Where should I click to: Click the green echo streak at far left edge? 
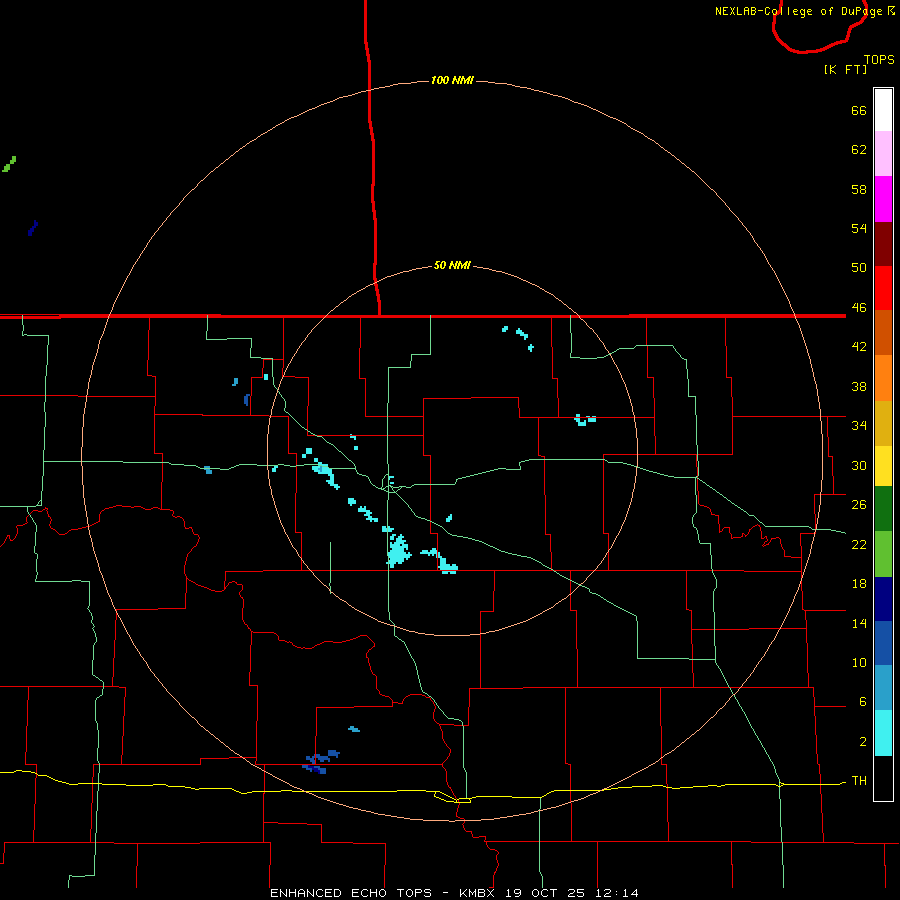[x=9, y=164]
